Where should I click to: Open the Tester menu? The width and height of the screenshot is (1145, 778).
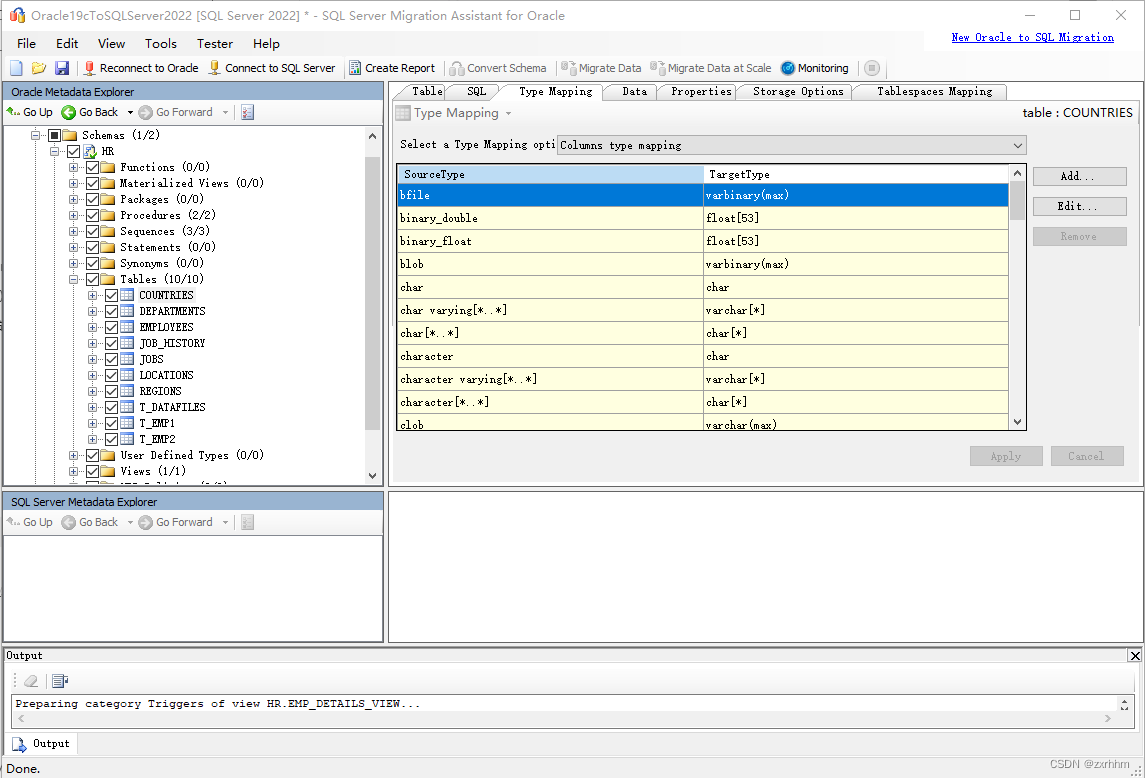pos(215,43)
